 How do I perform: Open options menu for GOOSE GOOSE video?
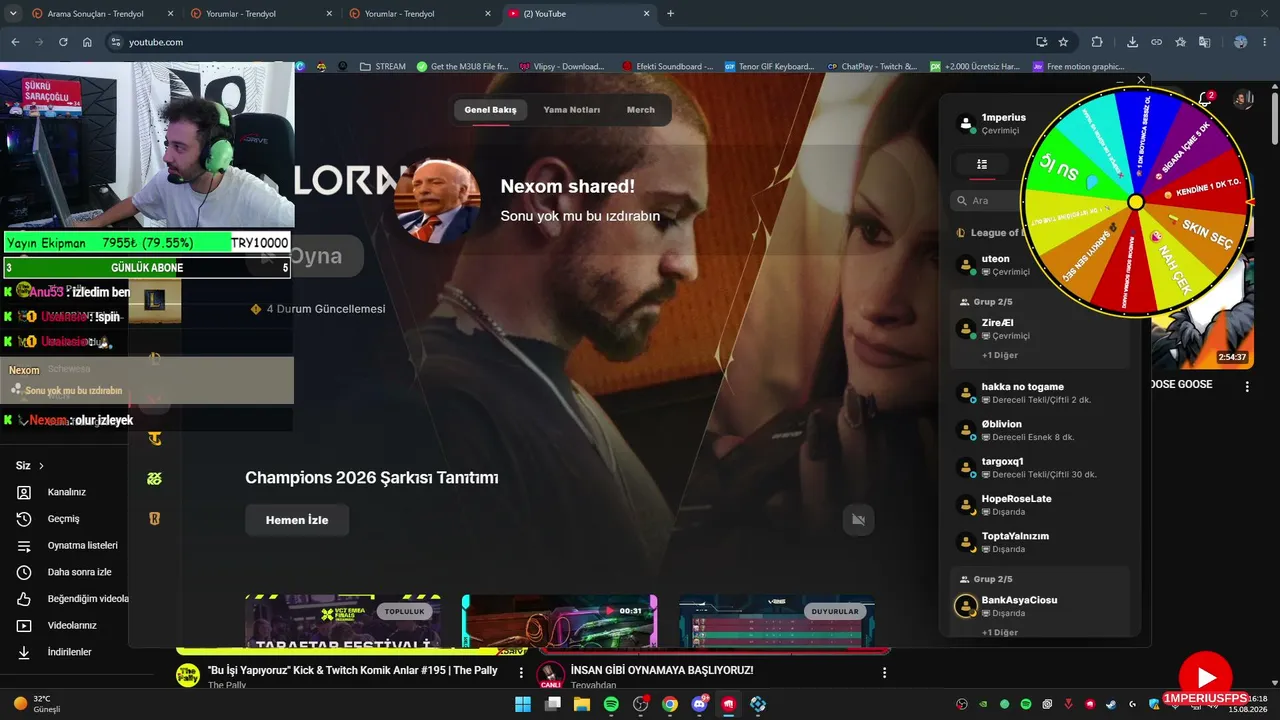click(1247, 386)
